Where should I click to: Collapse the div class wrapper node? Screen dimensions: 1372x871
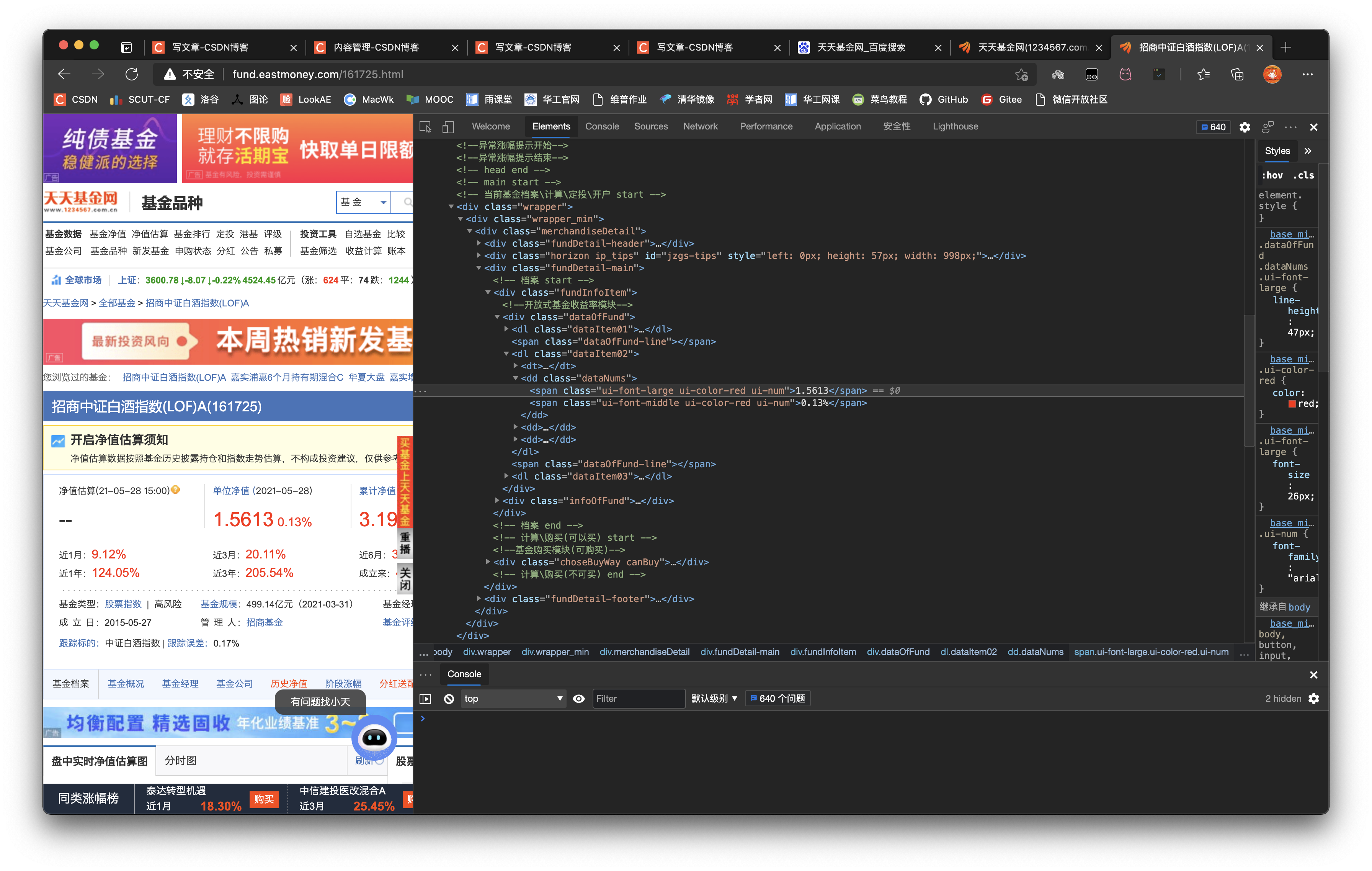click(x=451, y=206)
